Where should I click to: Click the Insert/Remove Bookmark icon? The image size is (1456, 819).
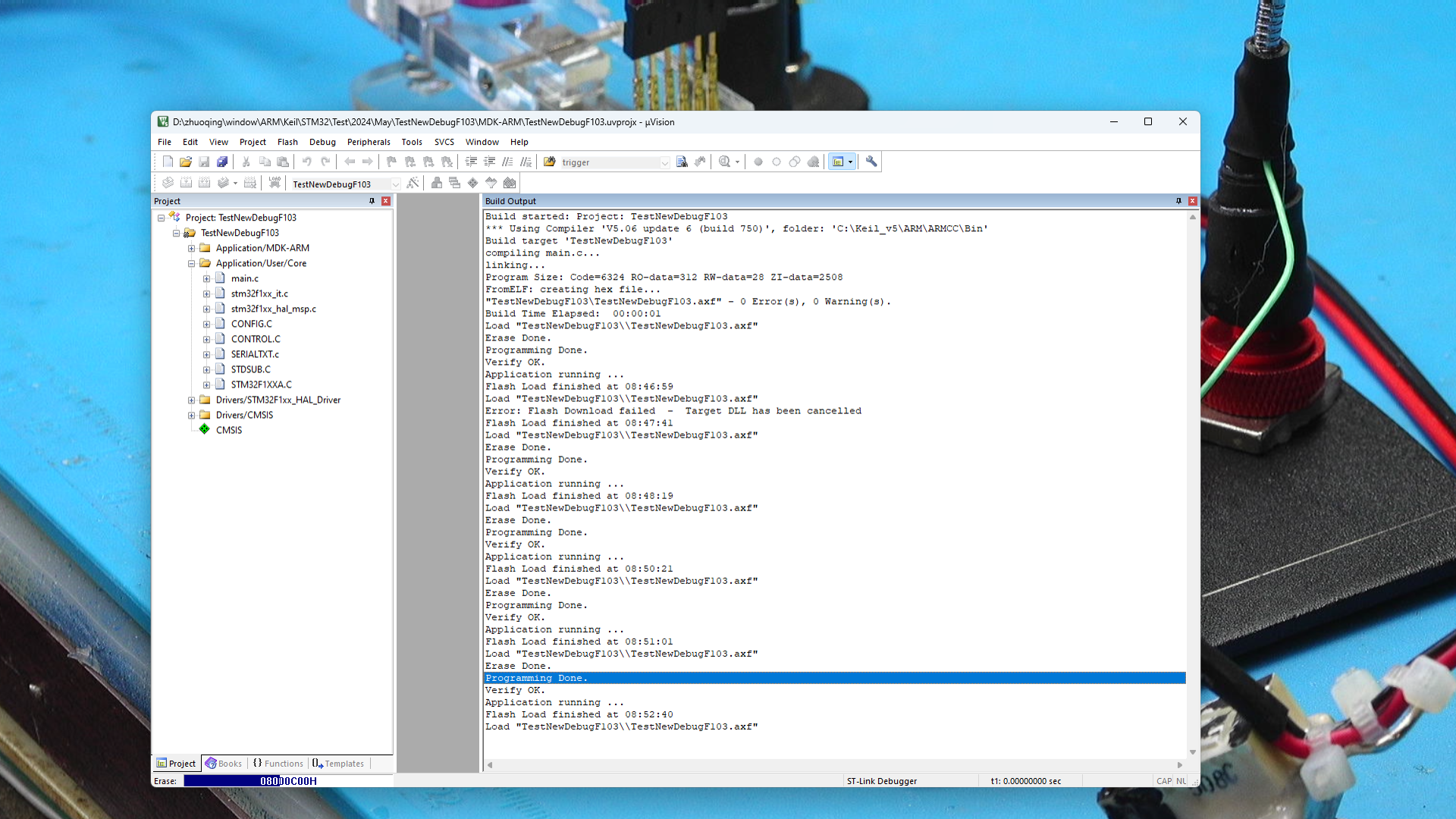coord(391,162)
